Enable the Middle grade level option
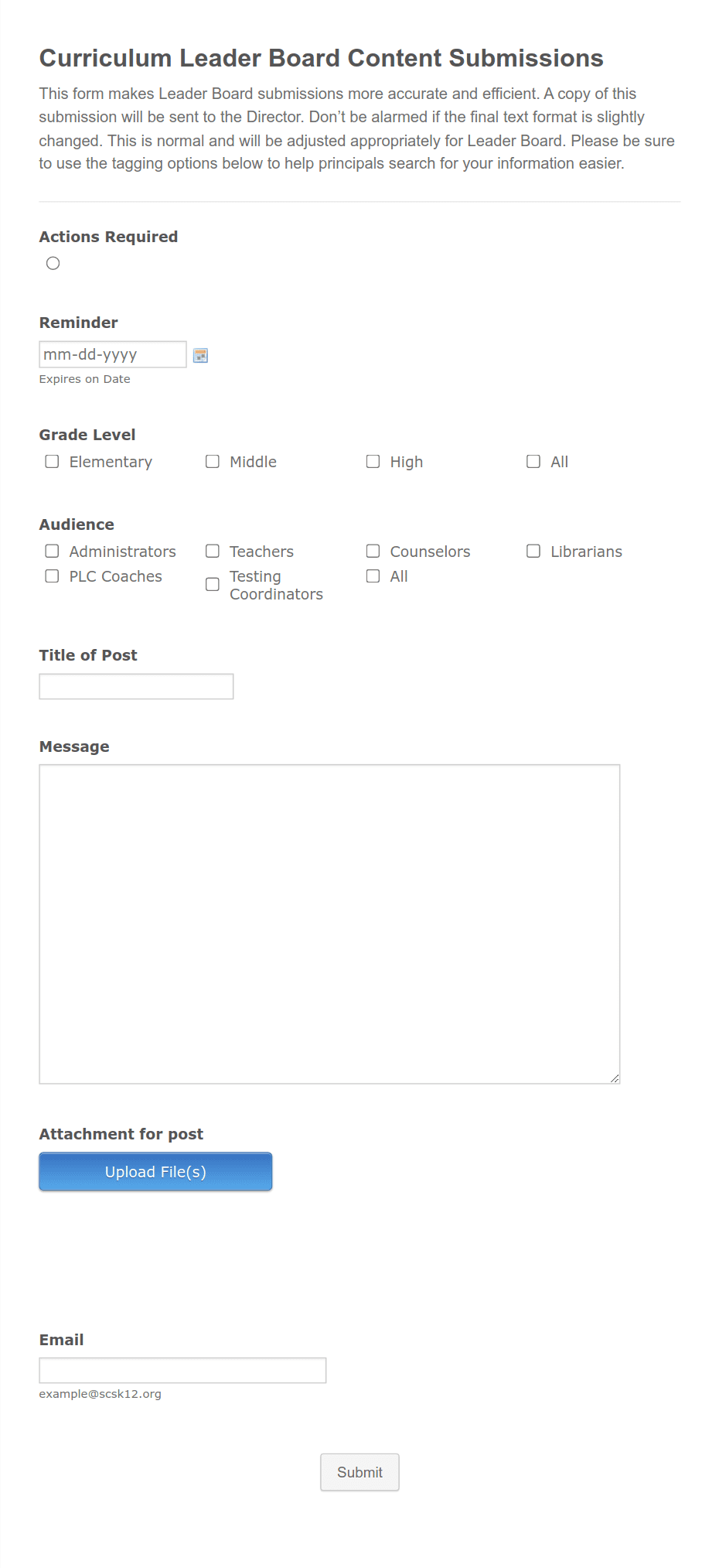The image size is (719, 1568). coord(213,461)
